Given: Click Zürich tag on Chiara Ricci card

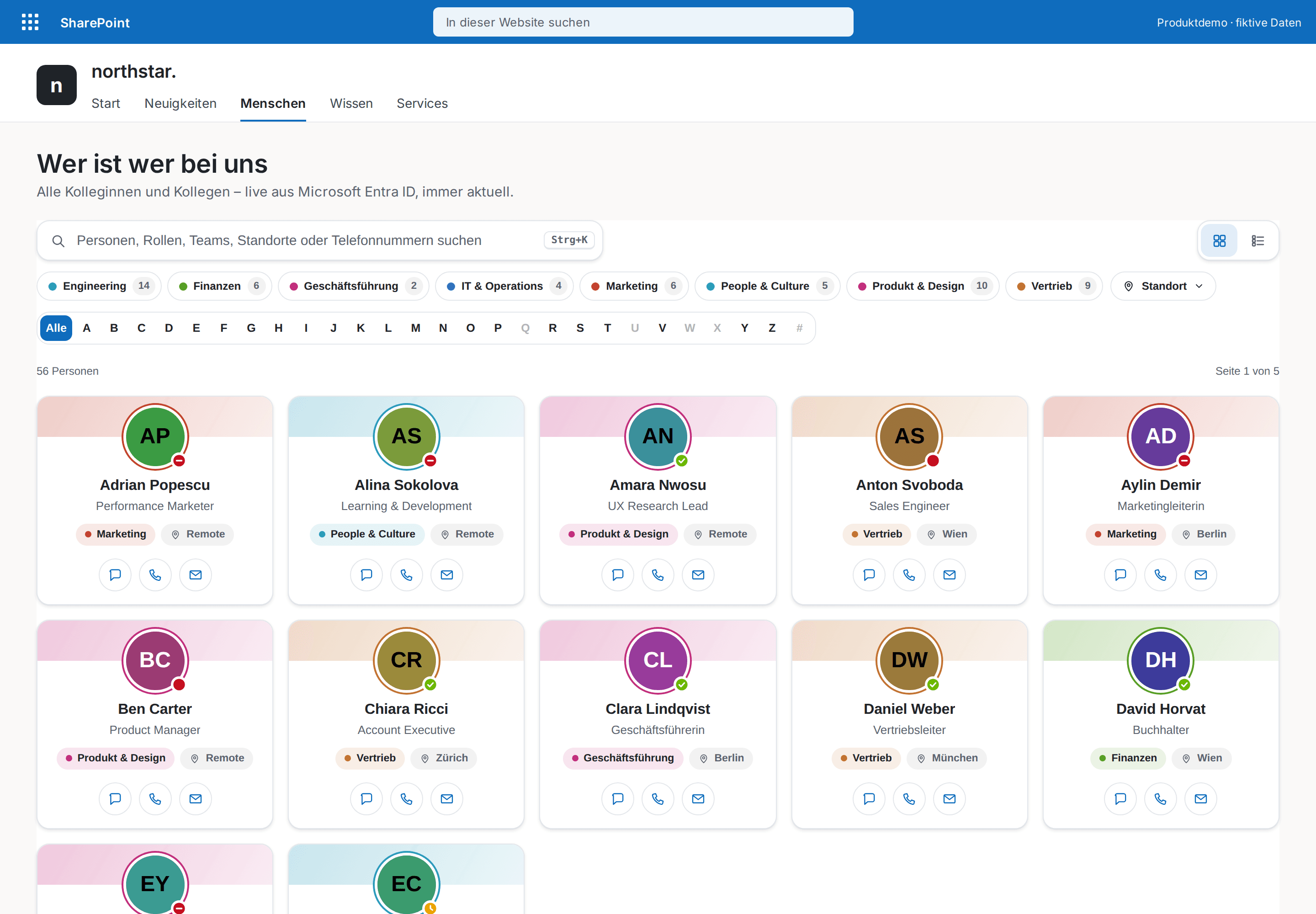Looking at the screenshot, I should 444,758.
